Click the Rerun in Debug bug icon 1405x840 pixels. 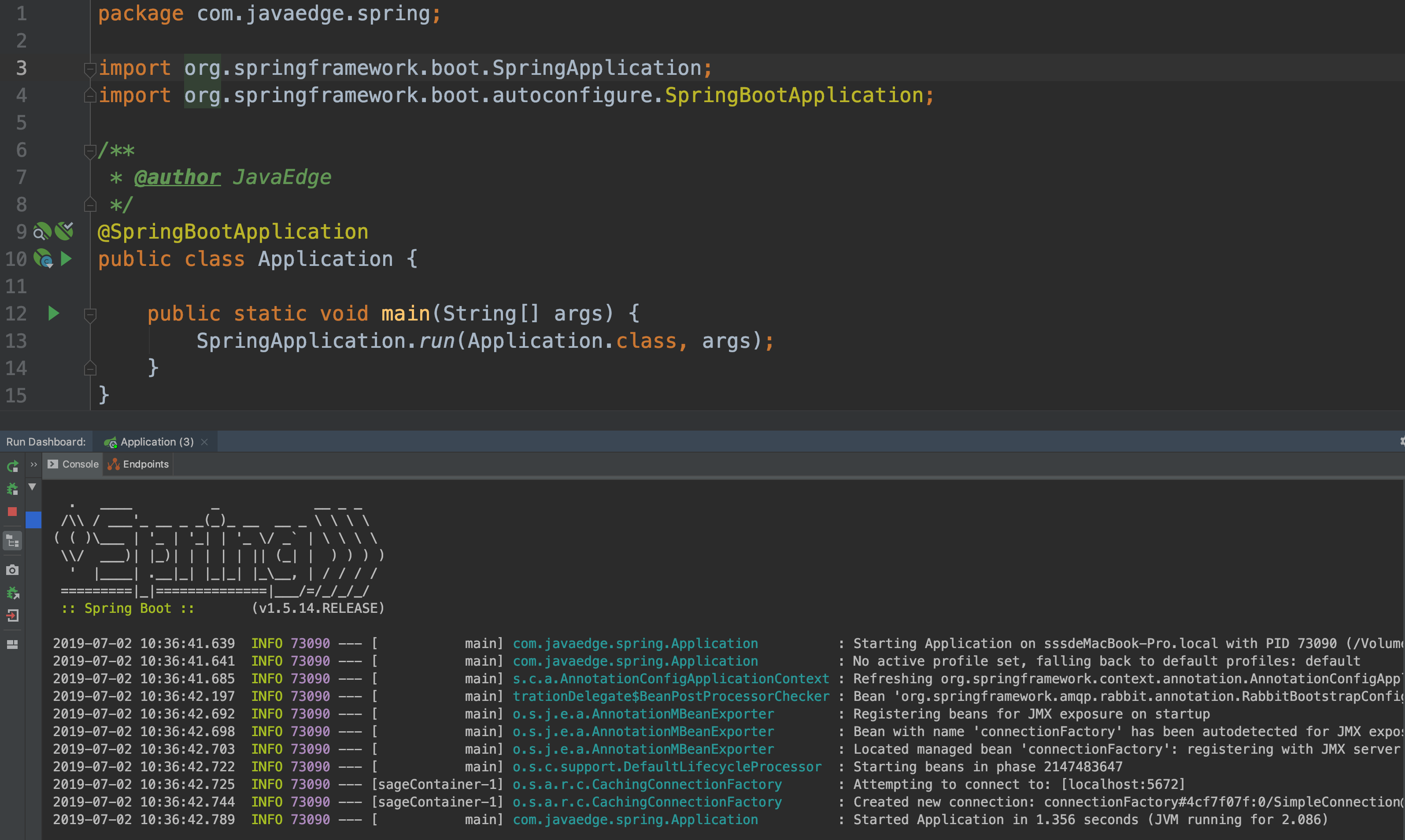[x=12, y=489]
